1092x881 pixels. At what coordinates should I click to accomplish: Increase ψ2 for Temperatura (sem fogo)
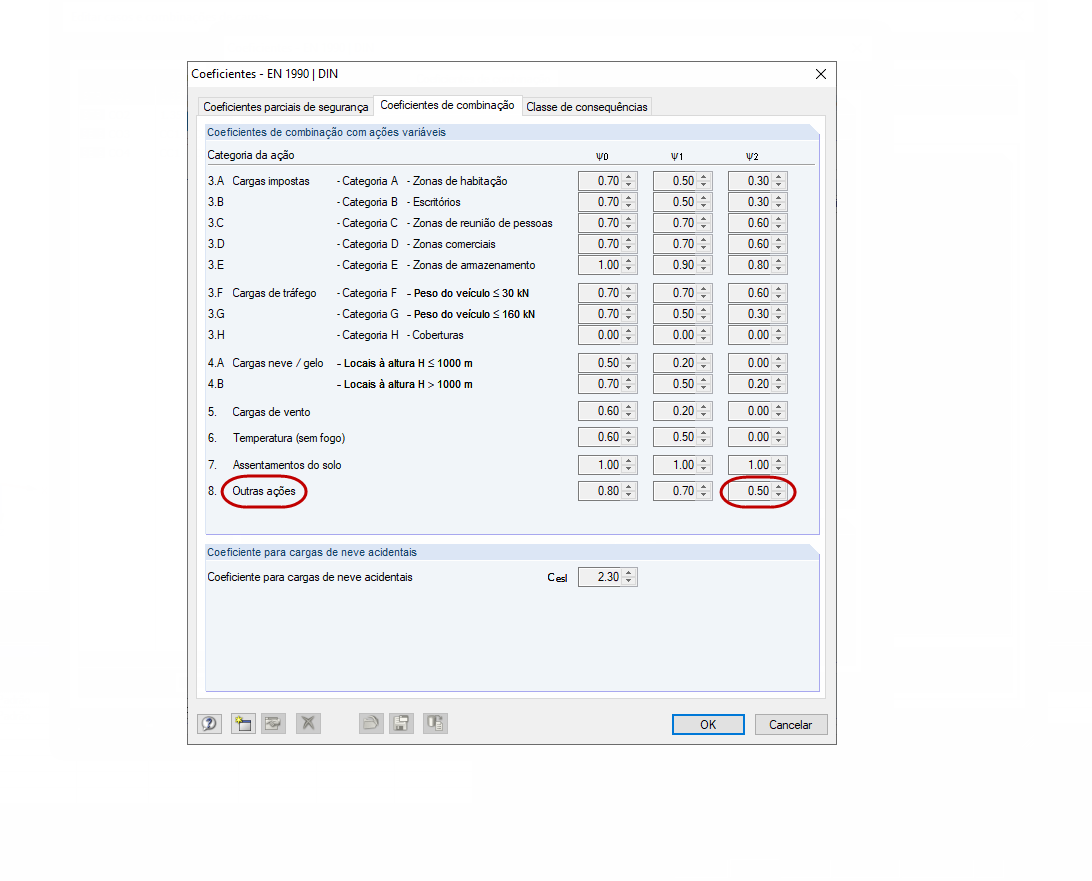point(779,433)
